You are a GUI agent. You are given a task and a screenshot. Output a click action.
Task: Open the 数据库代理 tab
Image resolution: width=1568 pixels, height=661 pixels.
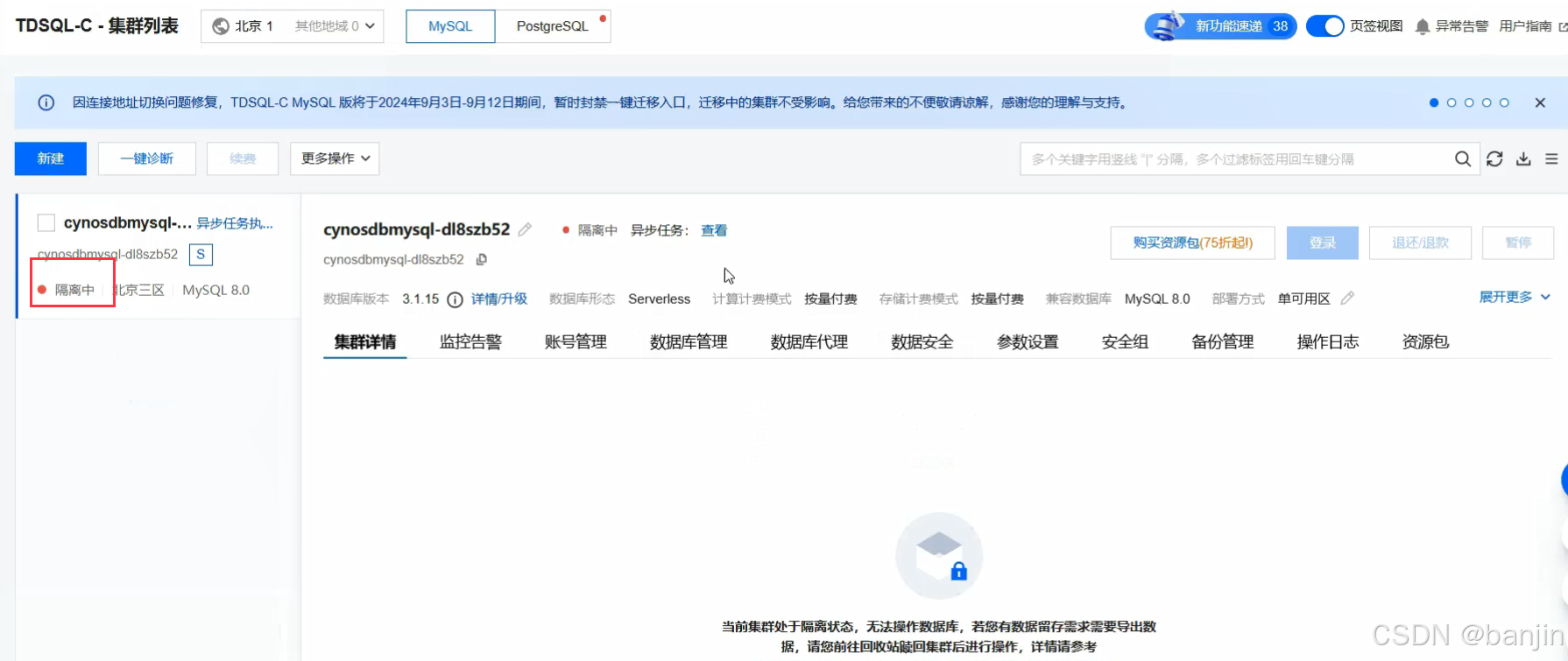809,342
